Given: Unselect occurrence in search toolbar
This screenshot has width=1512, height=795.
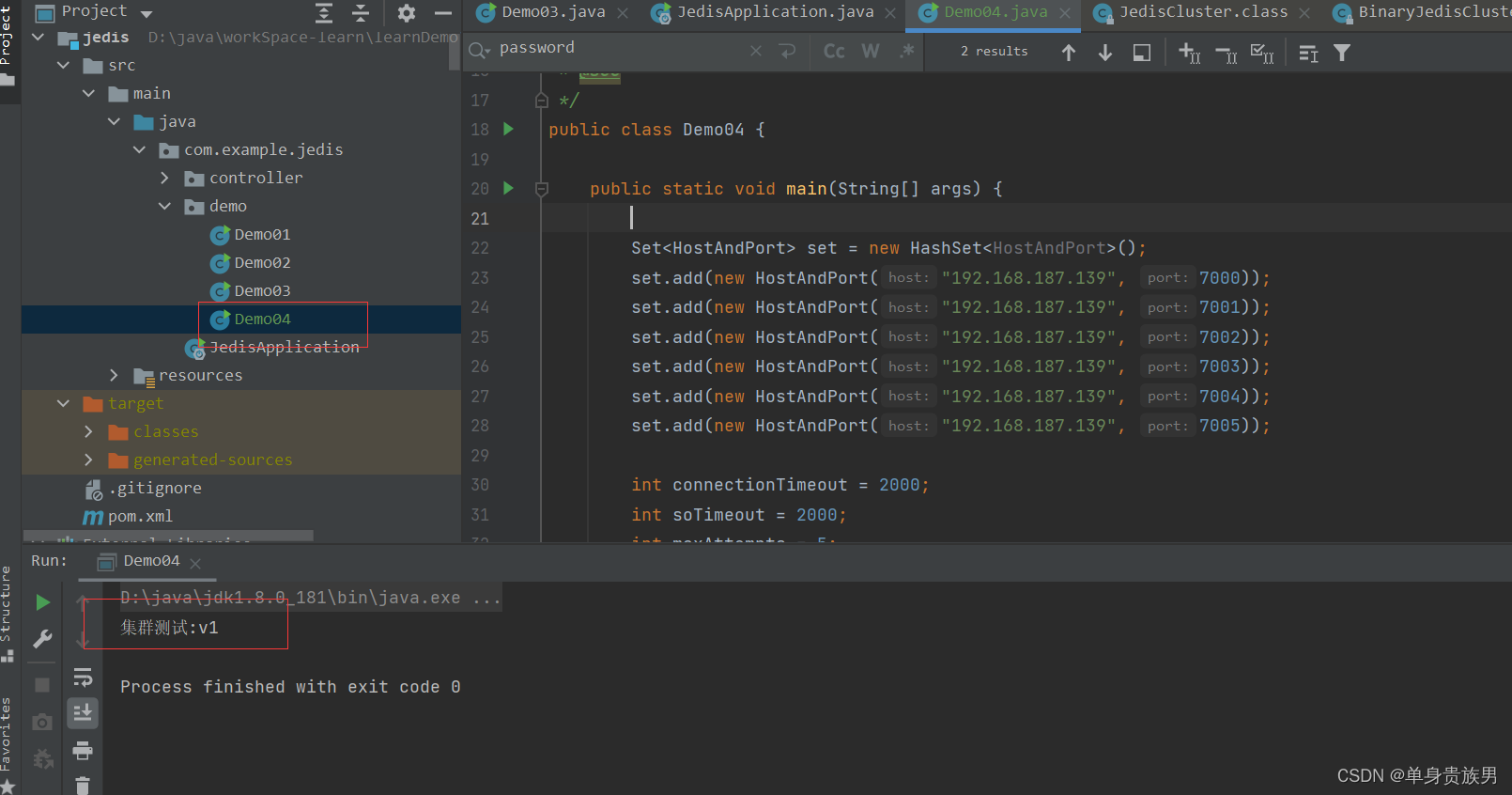Looking at the screenshot, I should [x=1226, y=53].
